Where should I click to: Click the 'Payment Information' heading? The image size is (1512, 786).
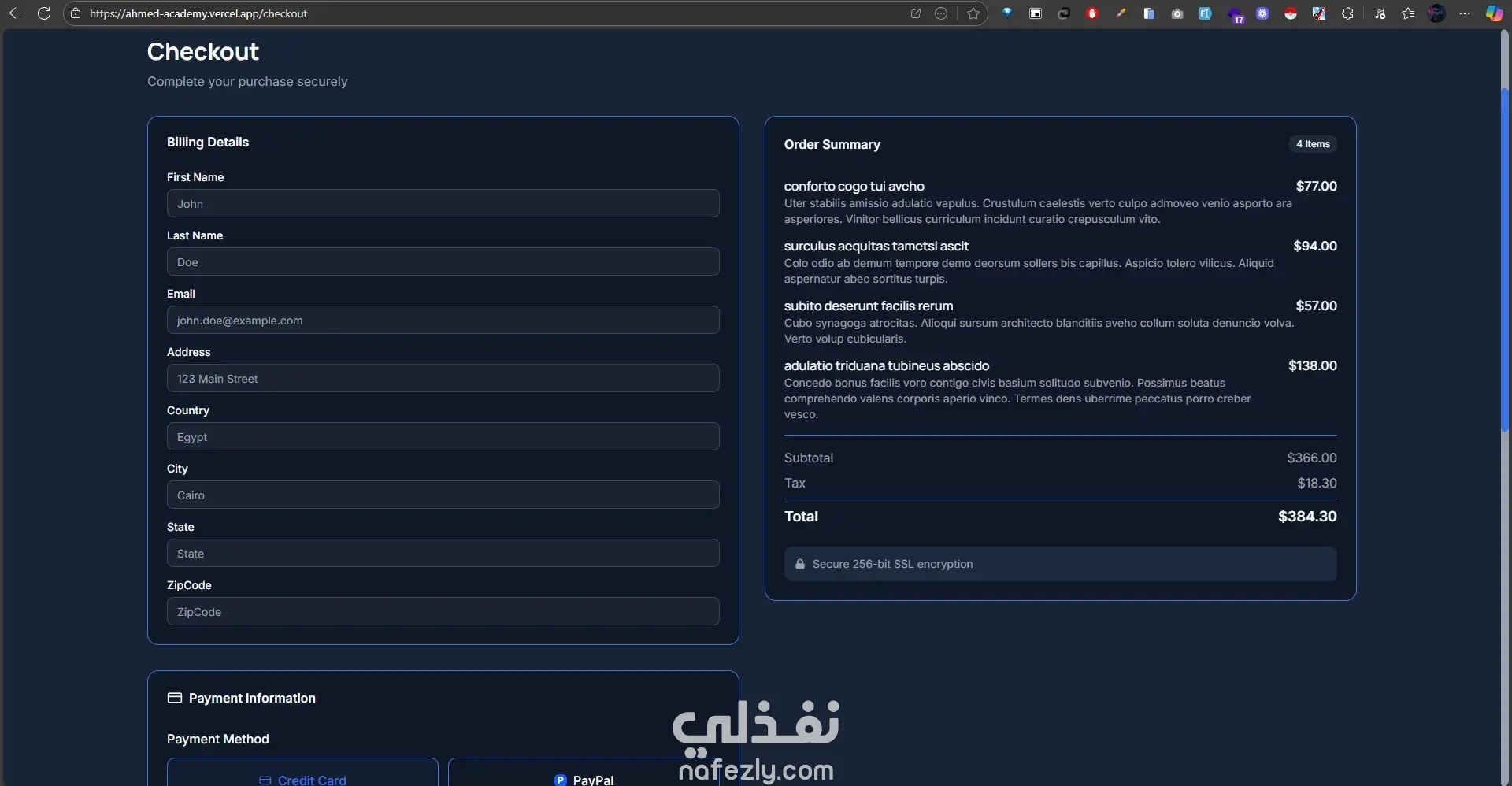pyautogui.click(x=252, y=698)
